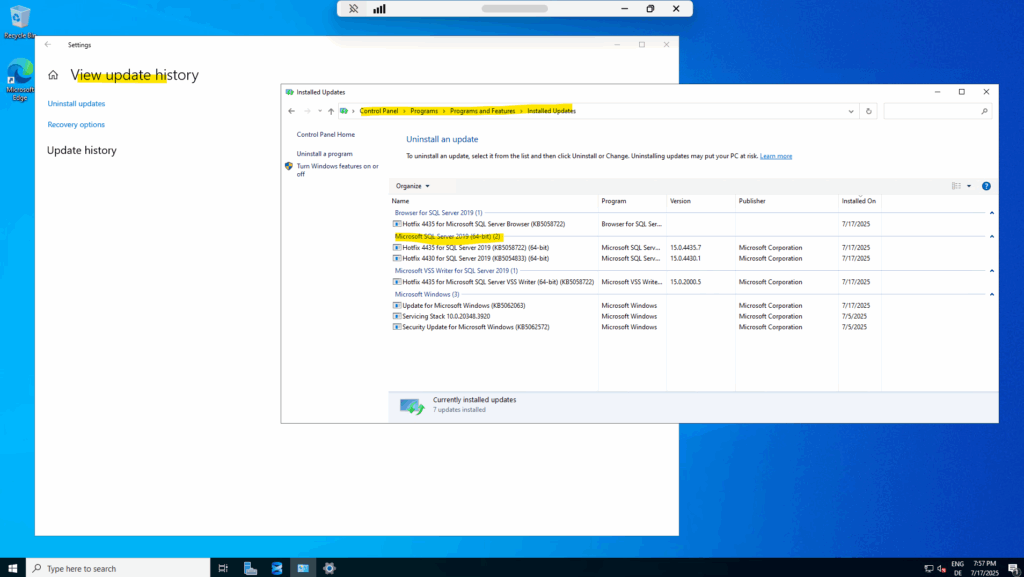Click Installed Updates breadcrumb segment
Viewport: 1024px width, 577px height.
[552, 111]
